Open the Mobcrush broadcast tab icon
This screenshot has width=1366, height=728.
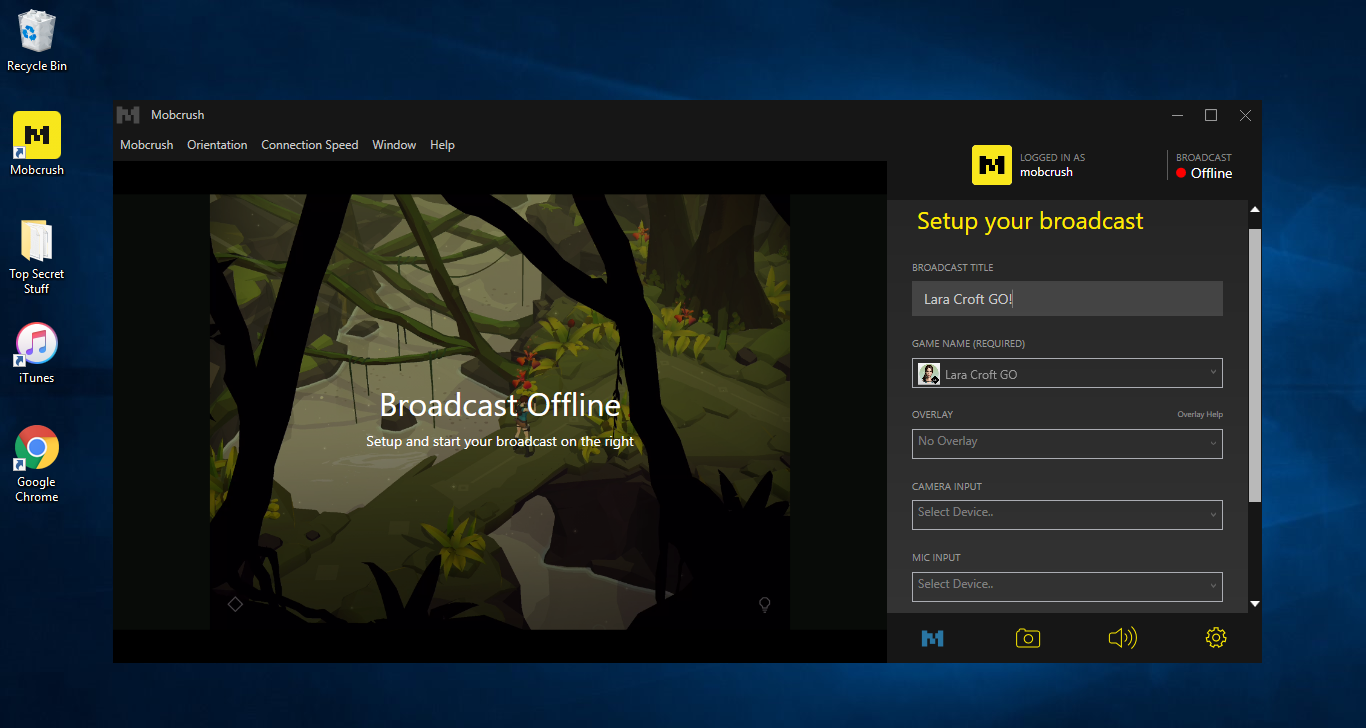(932, 638)
